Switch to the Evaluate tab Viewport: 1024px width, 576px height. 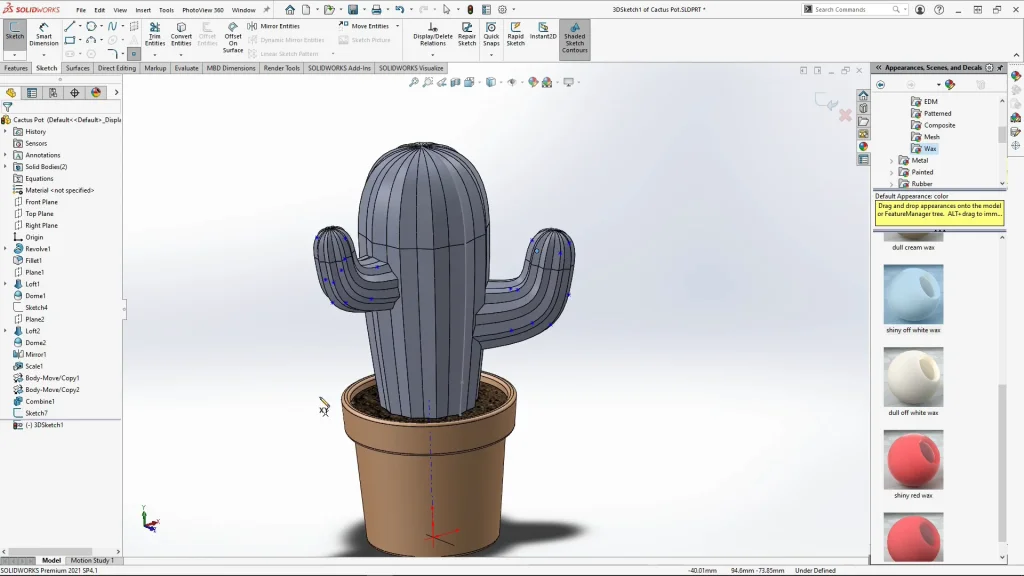186,68
